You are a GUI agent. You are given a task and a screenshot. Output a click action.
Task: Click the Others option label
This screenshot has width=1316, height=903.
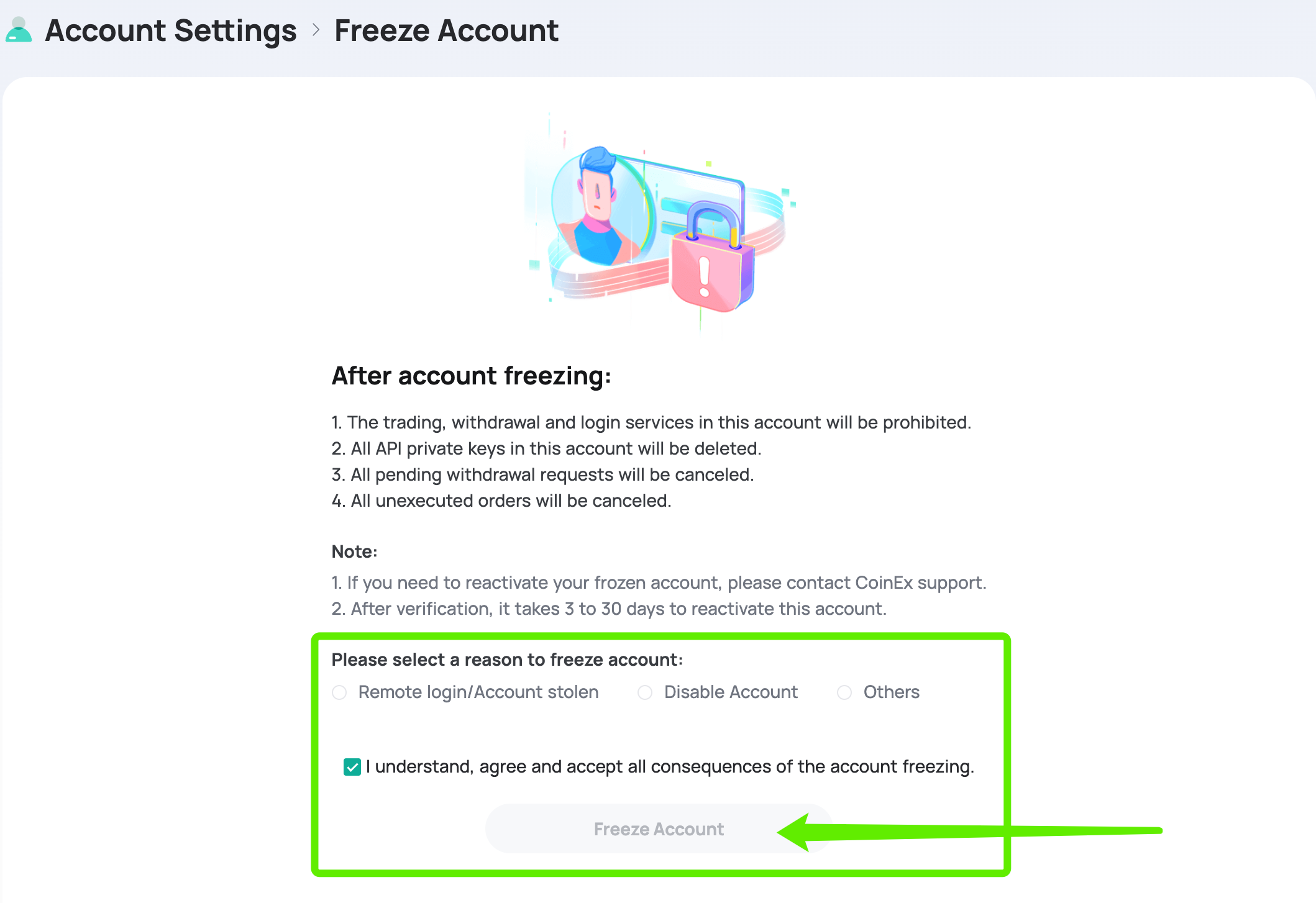[892, 692]
